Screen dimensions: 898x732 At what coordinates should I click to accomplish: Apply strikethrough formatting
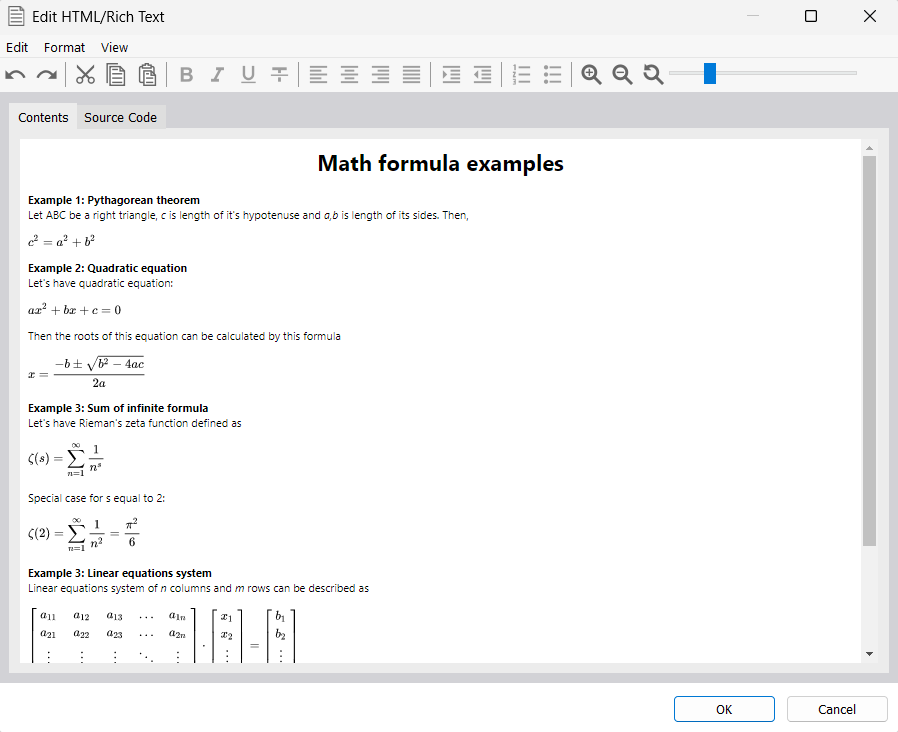(x=279, y=73)
